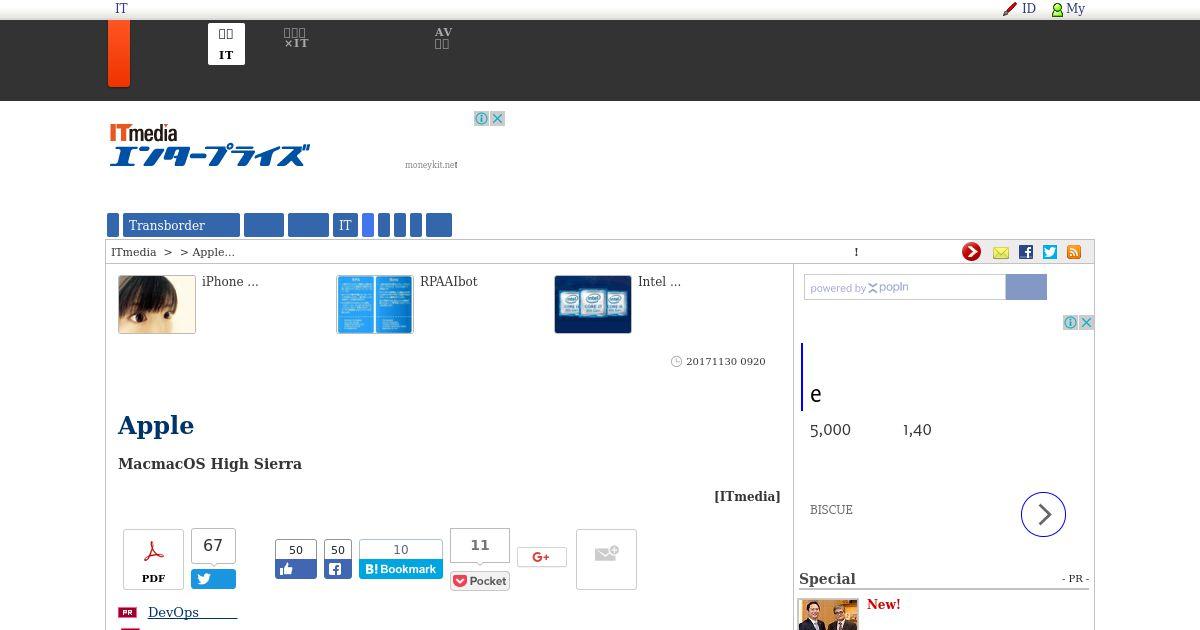Click the moneykit.net ad link
The height and width of the screenshot is (630, 1200).
(431, 165)
